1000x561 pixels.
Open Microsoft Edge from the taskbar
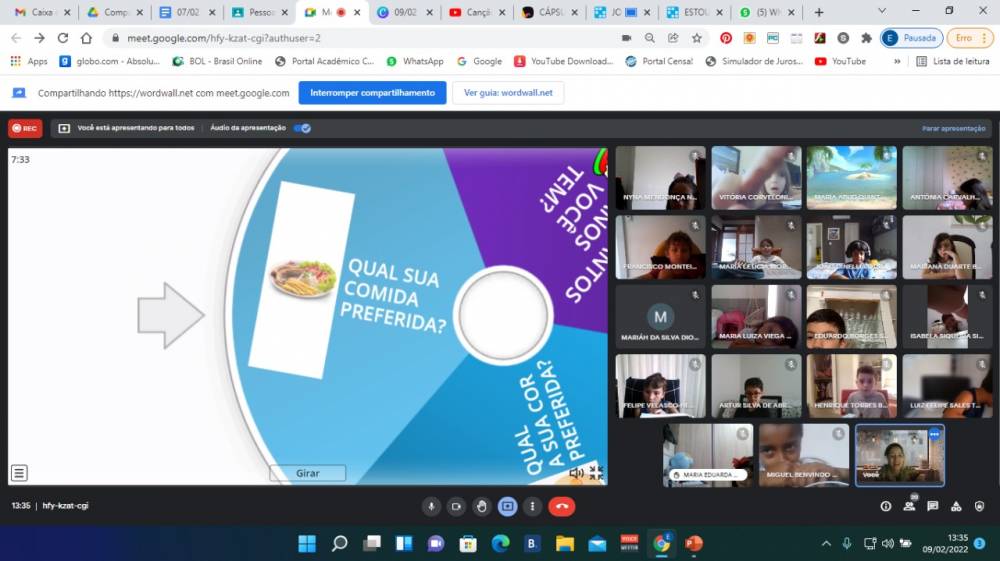pyautogui.click(x=500, y=544)
